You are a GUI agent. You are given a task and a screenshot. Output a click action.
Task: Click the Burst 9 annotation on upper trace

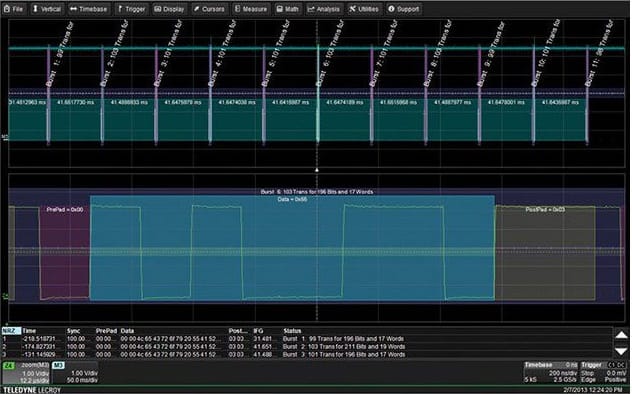[491, 54]
